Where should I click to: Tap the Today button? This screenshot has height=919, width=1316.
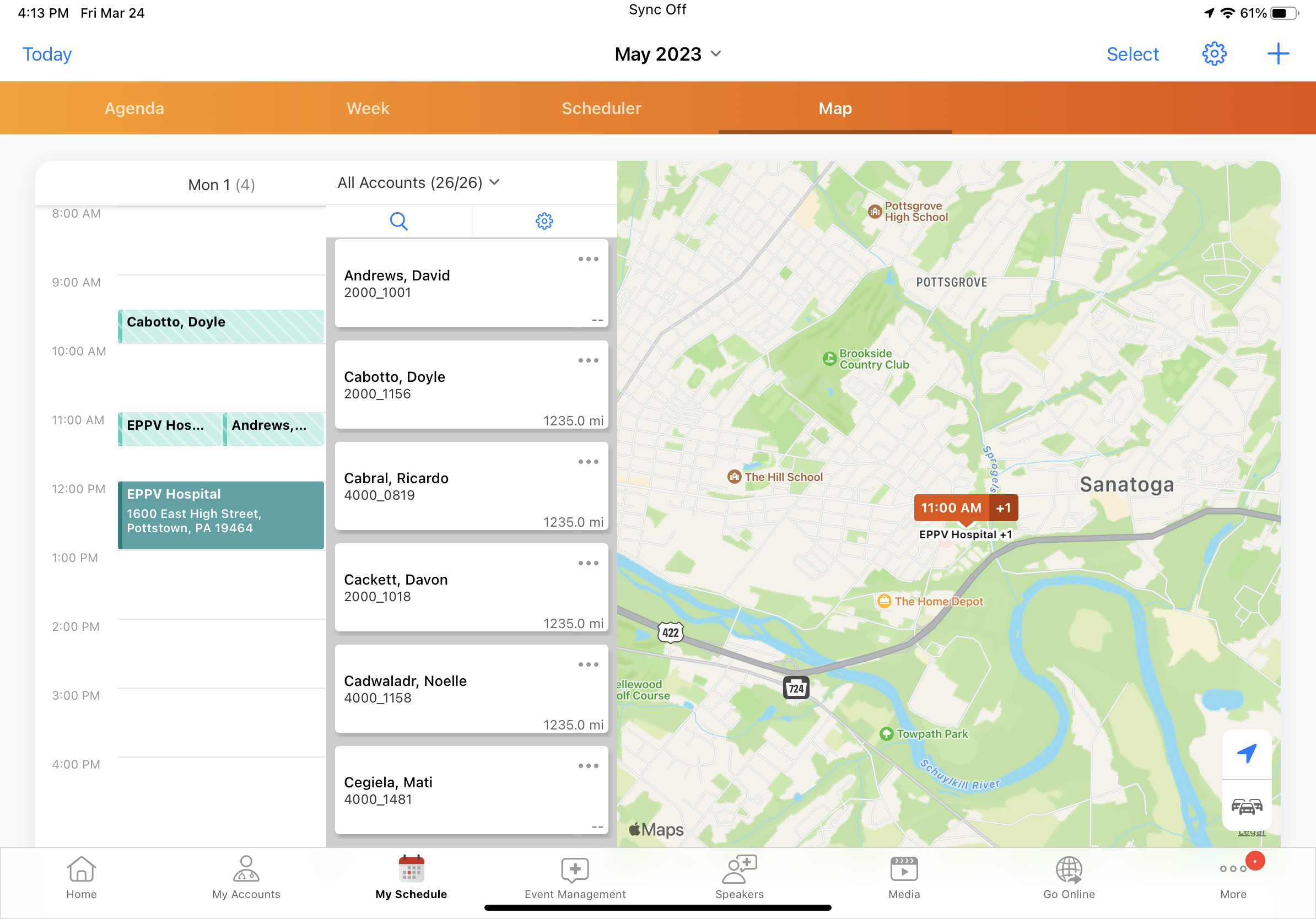(x=47, y=54)
